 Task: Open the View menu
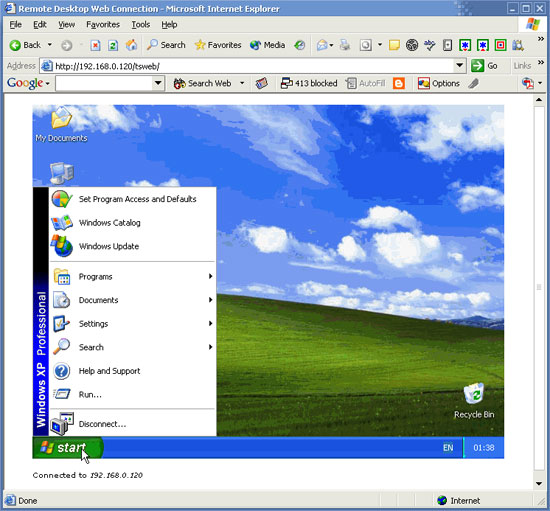click(66, 25)
